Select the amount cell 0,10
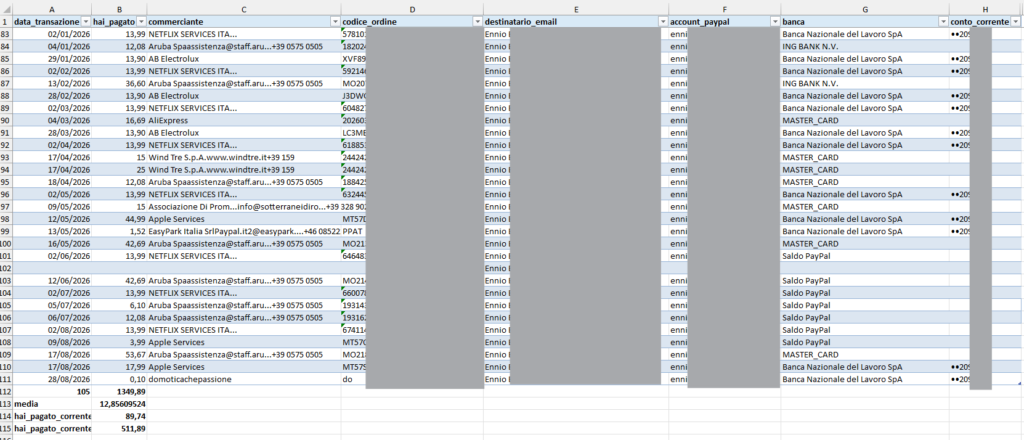The image size is (1024, 440). pos(120,379)
